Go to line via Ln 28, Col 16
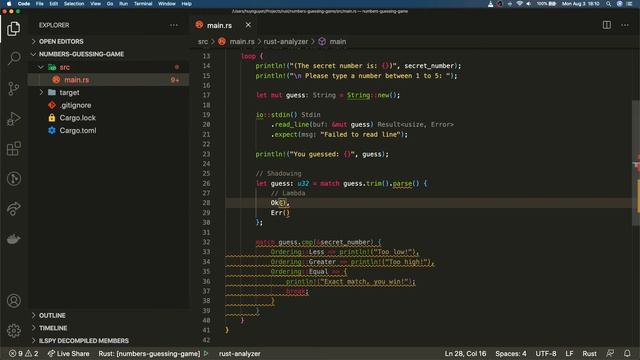This screenshot has height=360, width=640. (x=465, y=353)
